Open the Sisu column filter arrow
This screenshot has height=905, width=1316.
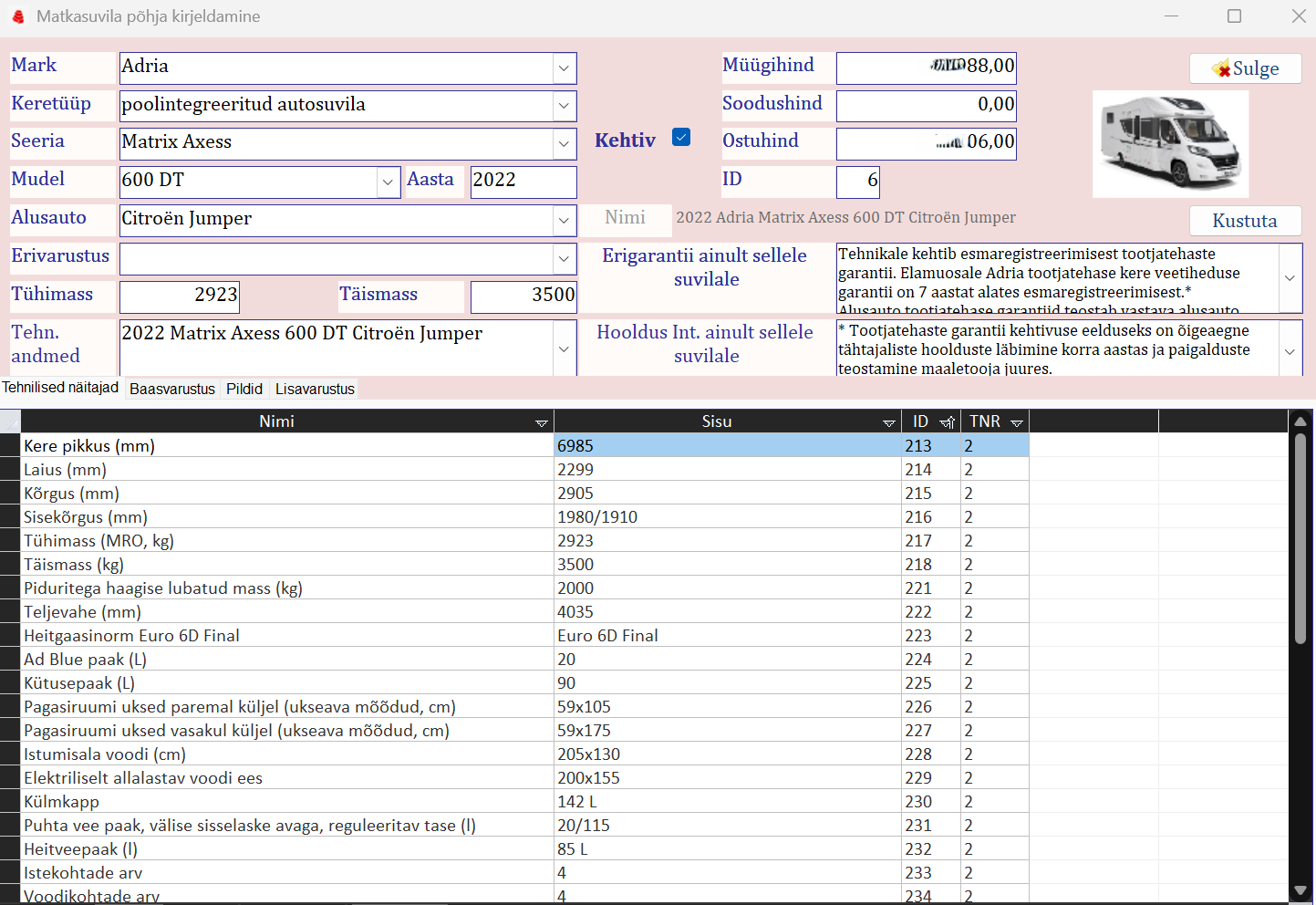pos(889,422)
